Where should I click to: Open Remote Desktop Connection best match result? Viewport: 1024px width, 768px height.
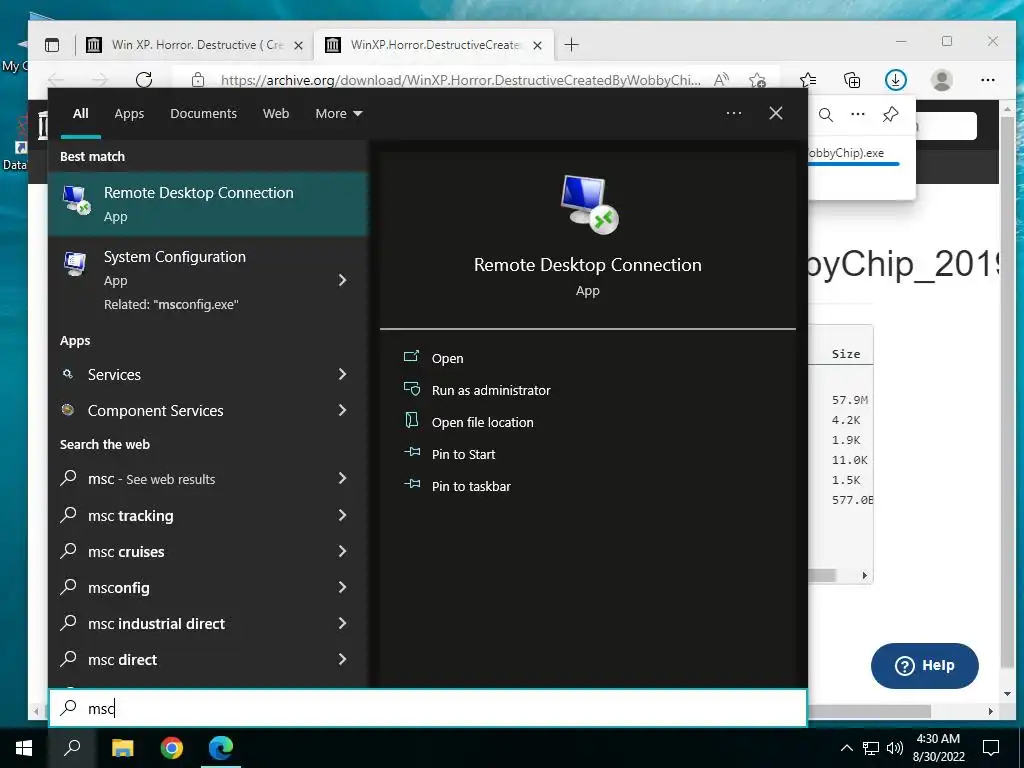tap(208, 204)
